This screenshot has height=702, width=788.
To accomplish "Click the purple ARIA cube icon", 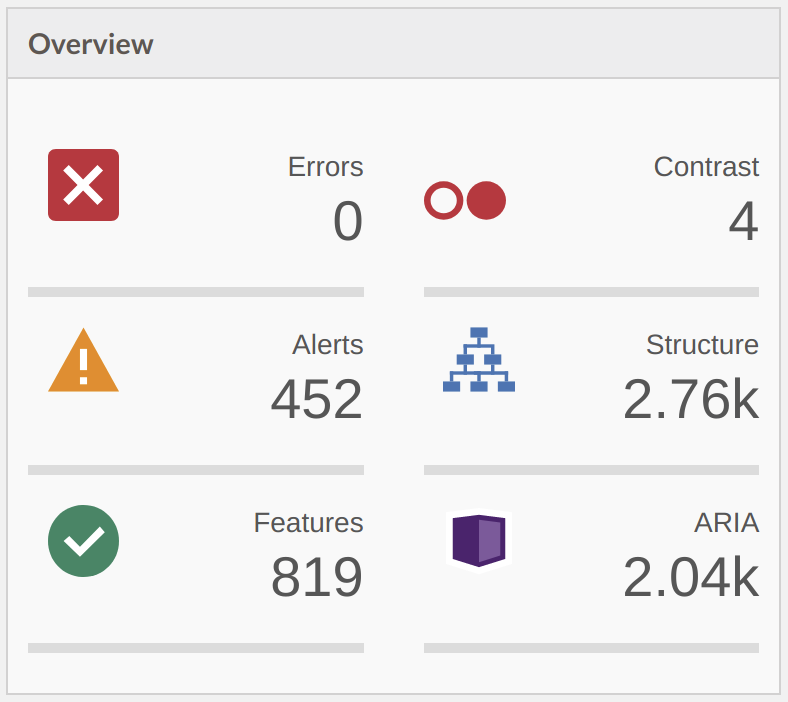I will pos(479,541).
